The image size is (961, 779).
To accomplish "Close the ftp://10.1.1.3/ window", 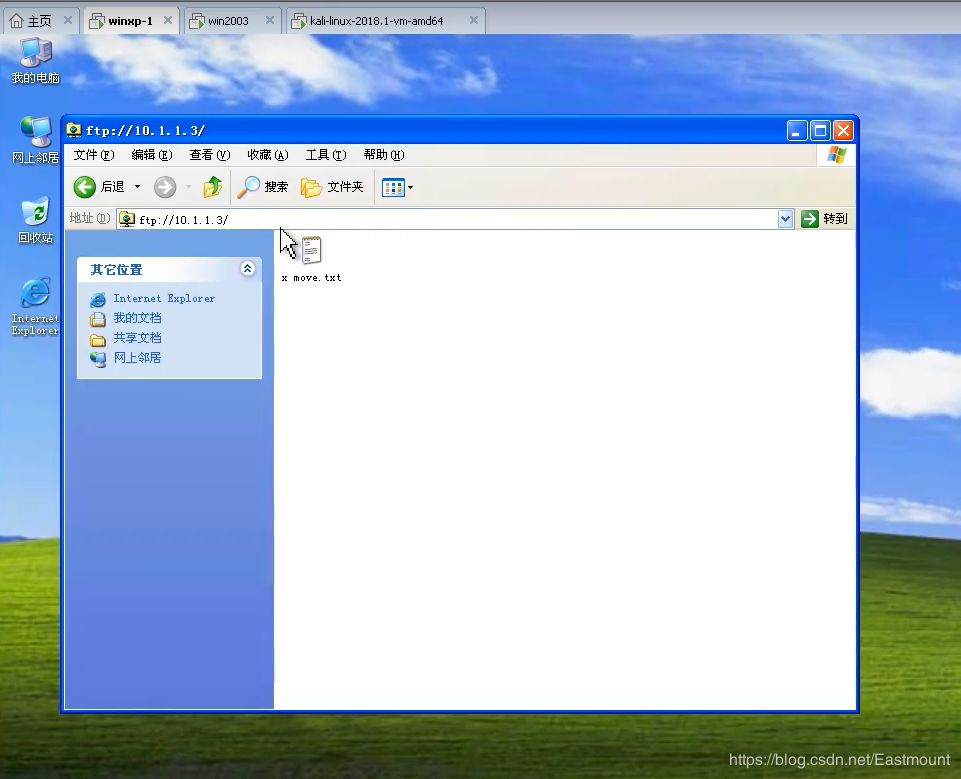I will pos(843,130).
